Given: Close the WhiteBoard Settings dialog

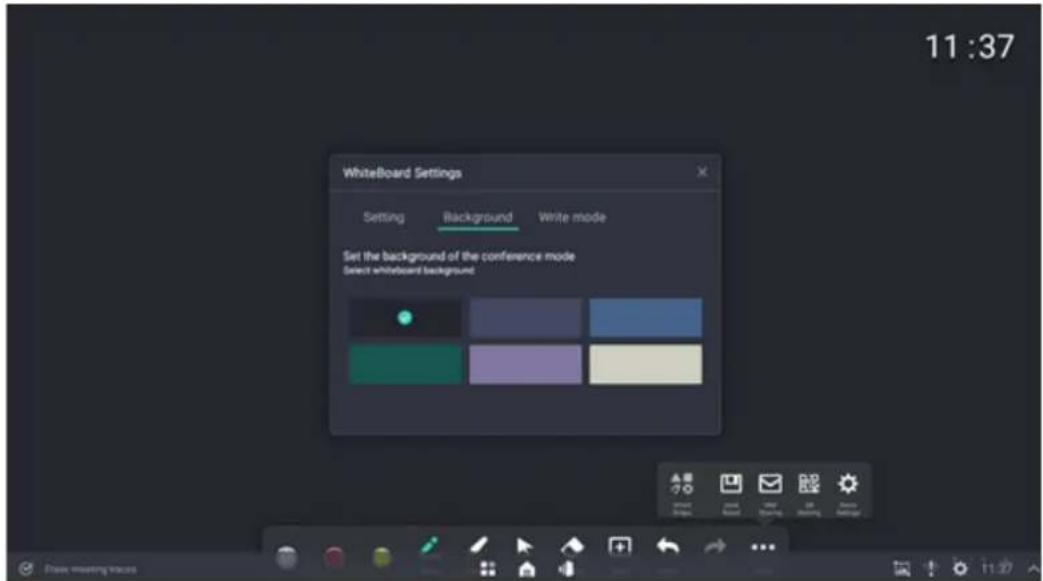Looking at the screenshot, I should pos(702,172).
